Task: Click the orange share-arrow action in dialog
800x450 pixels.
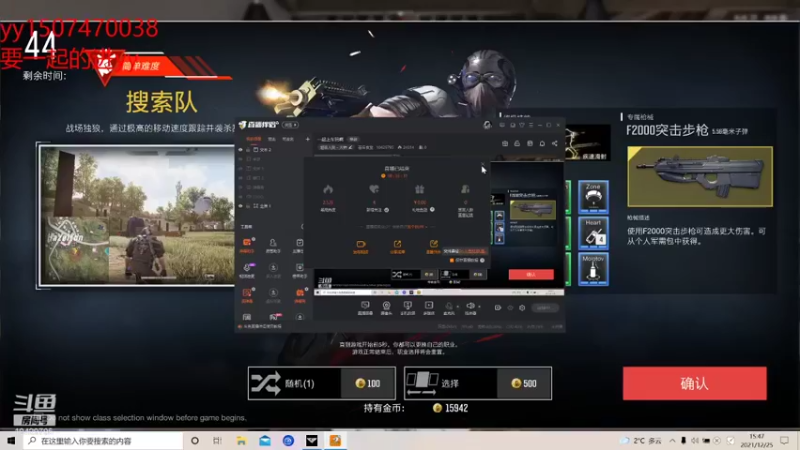Action: [397, 247]
